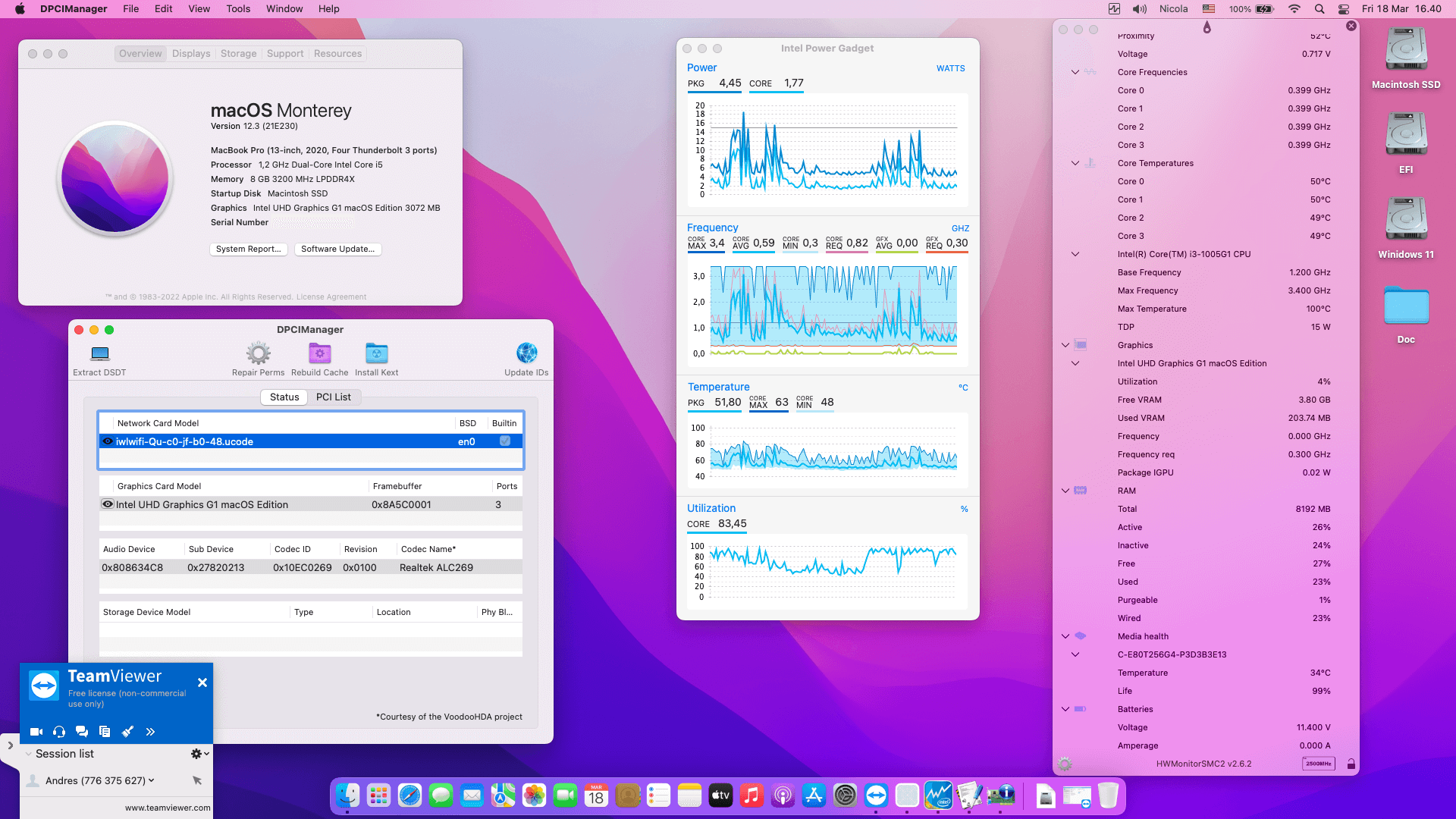Start video in TeamViewer panel
The image size is (1456, 819).
36,732
